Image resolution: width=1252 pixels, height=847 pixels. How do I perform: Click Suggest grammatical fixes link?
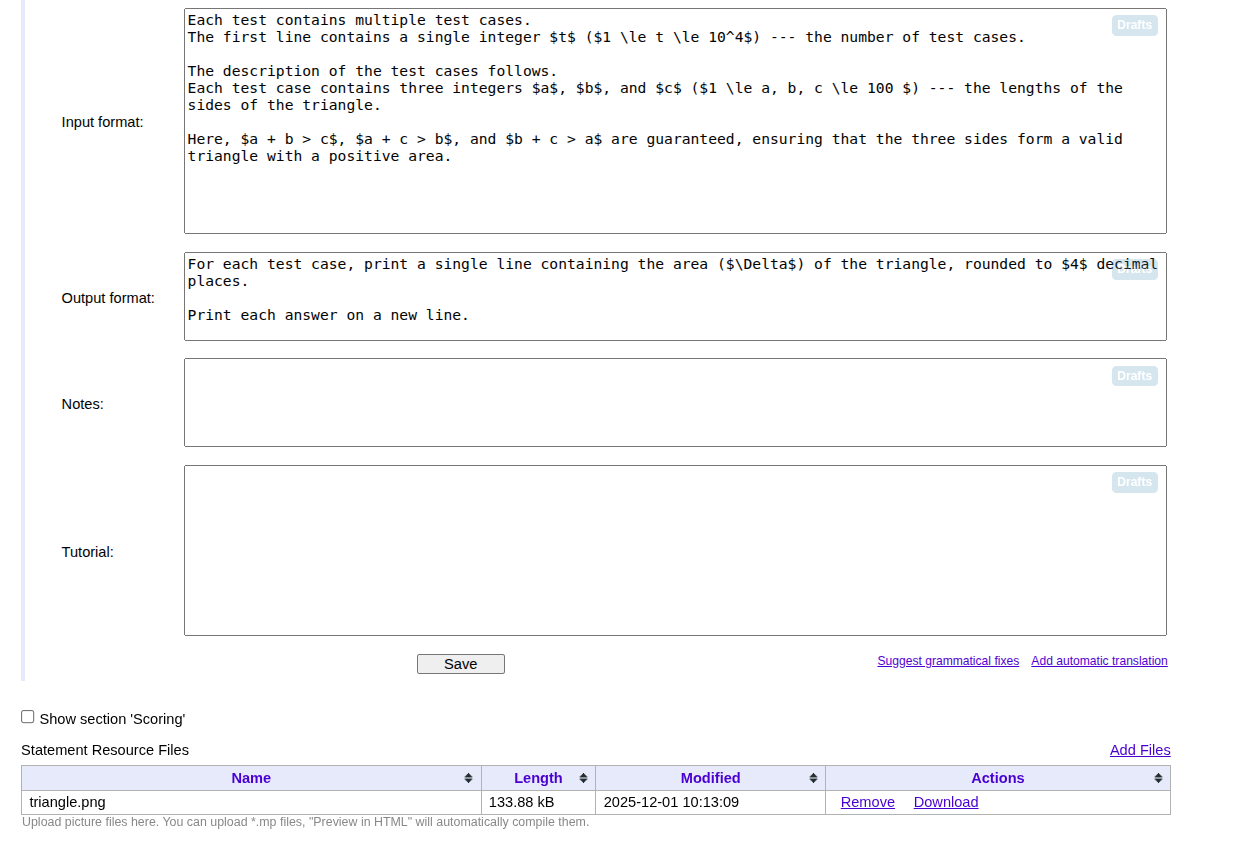pyautogui.click(x=947, y=661)
